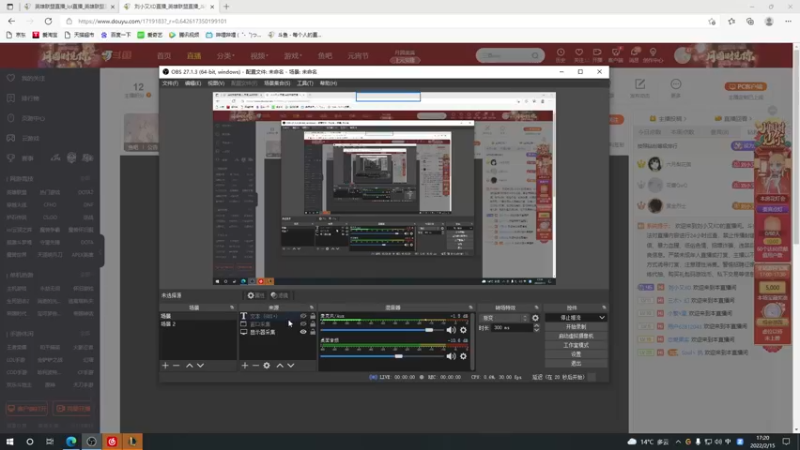The height and width of the screenshot is (450, 800).
Task: Open the Help menu in OBS
Action: 329,83
